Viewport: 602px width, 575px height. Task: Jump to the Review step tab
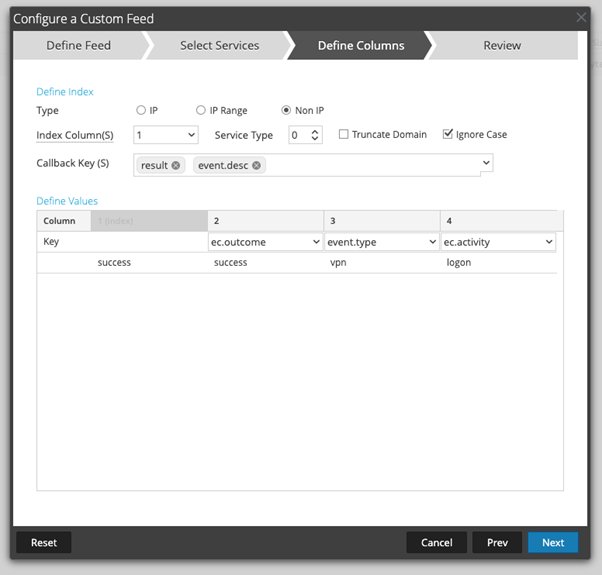click(x=501, y=45)
